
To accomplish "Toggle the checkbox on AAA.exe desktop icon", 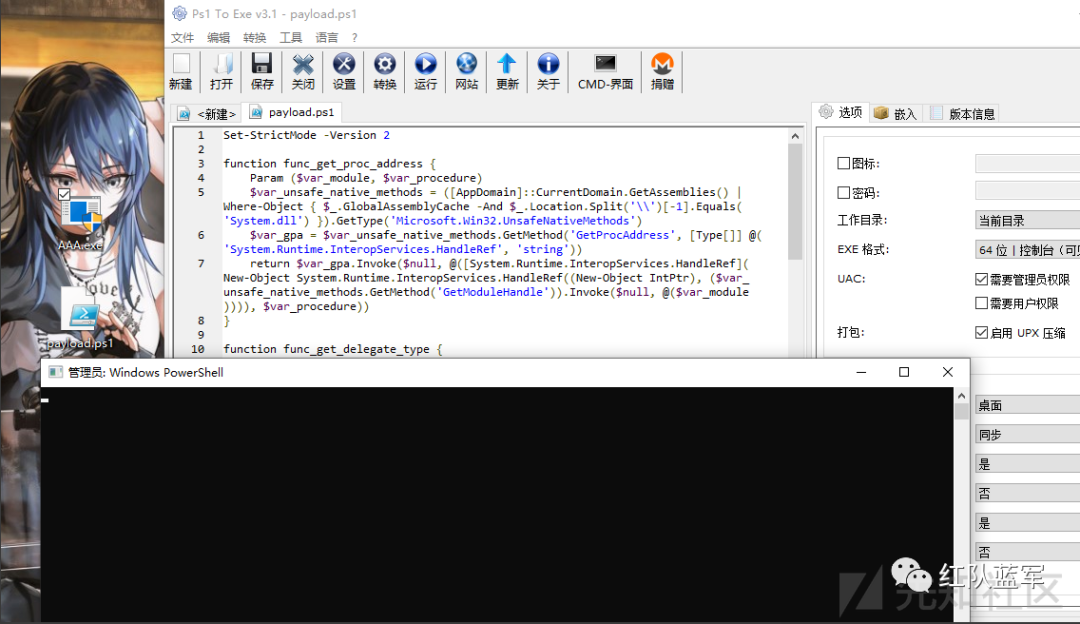I will coord(64,195).
